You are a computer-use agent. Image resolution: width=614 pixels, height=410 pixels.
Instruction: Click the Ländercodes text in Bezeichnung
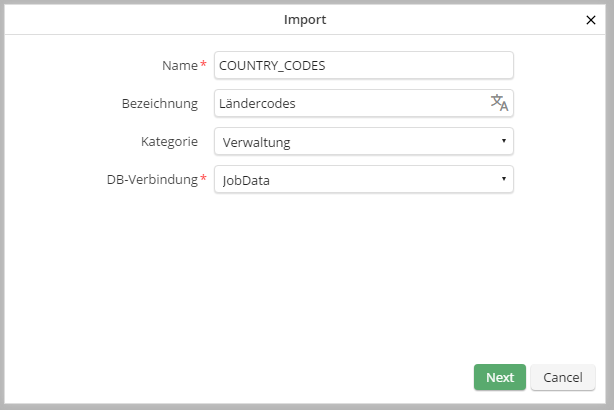coord(258,103)
